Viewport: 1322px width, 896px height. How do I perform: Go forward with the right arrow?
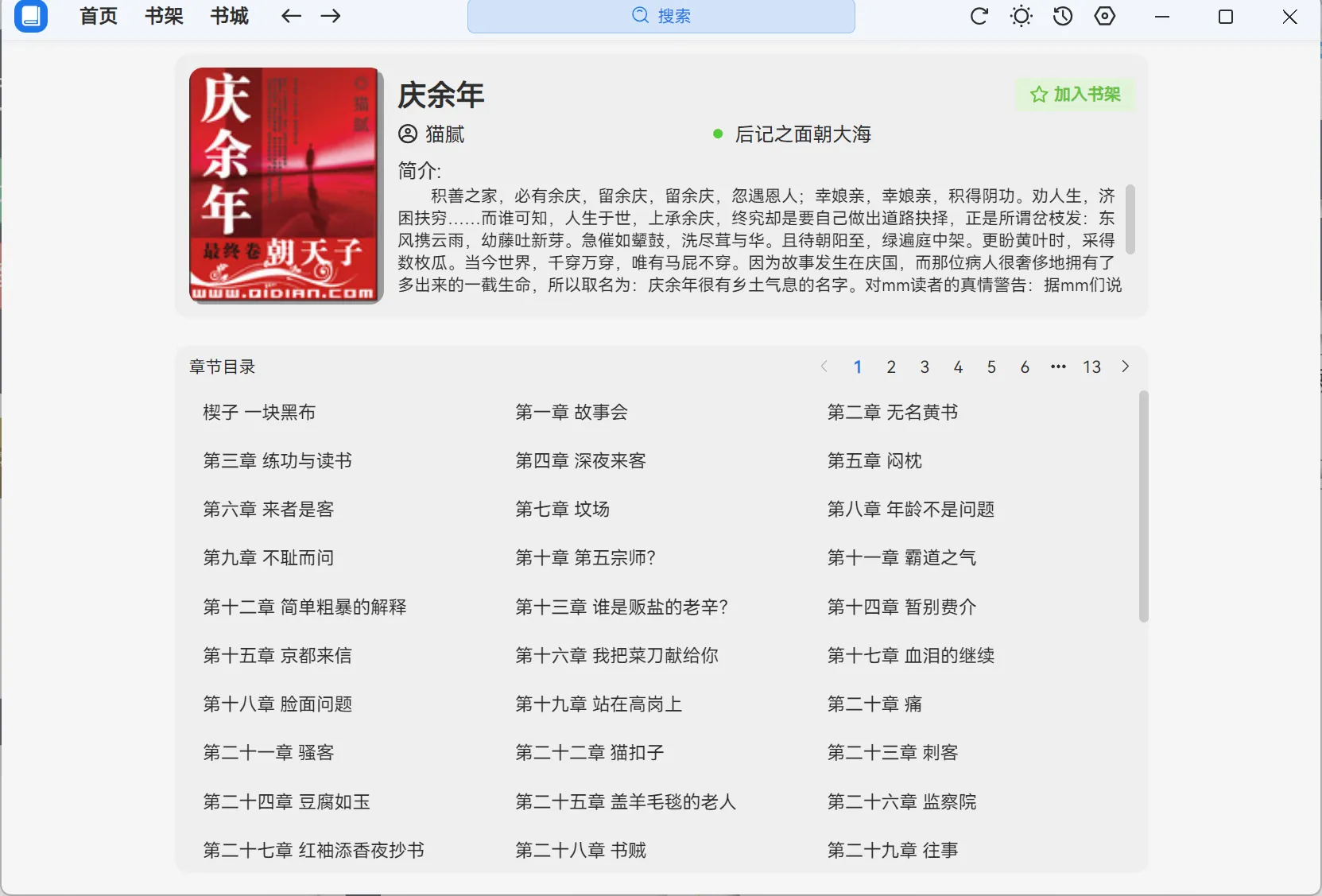pos(331,16)
